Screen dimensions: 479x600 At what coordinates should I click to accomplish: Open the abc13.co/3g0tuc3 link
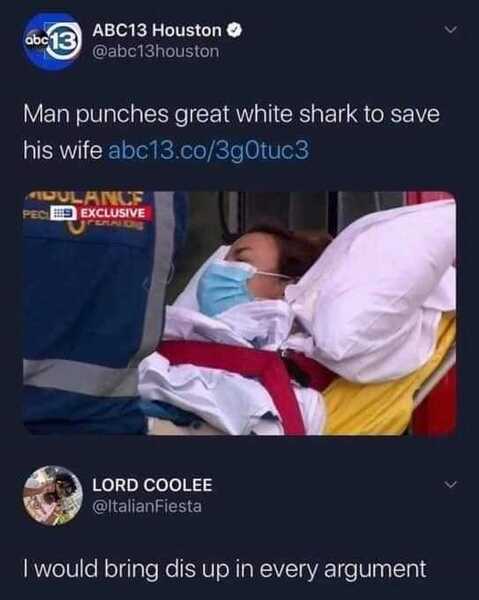(x=209, y=150)
